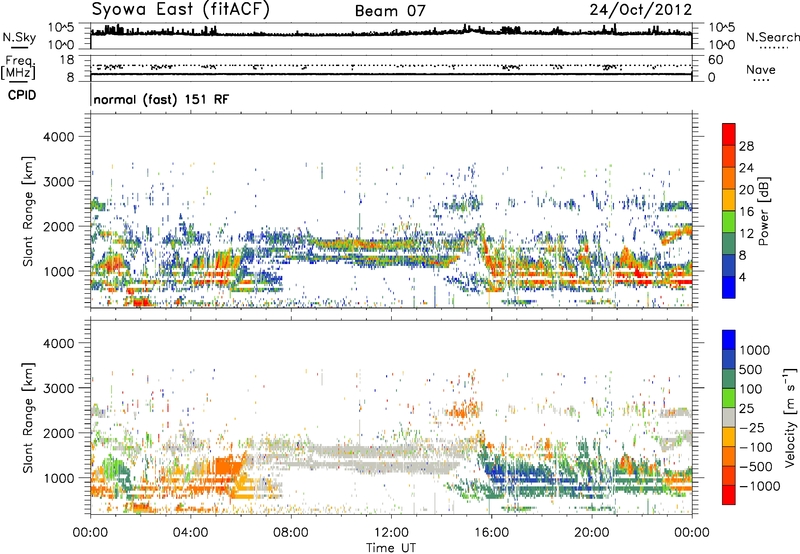Click the '500' value on Velocity color bar

(750, 369)
